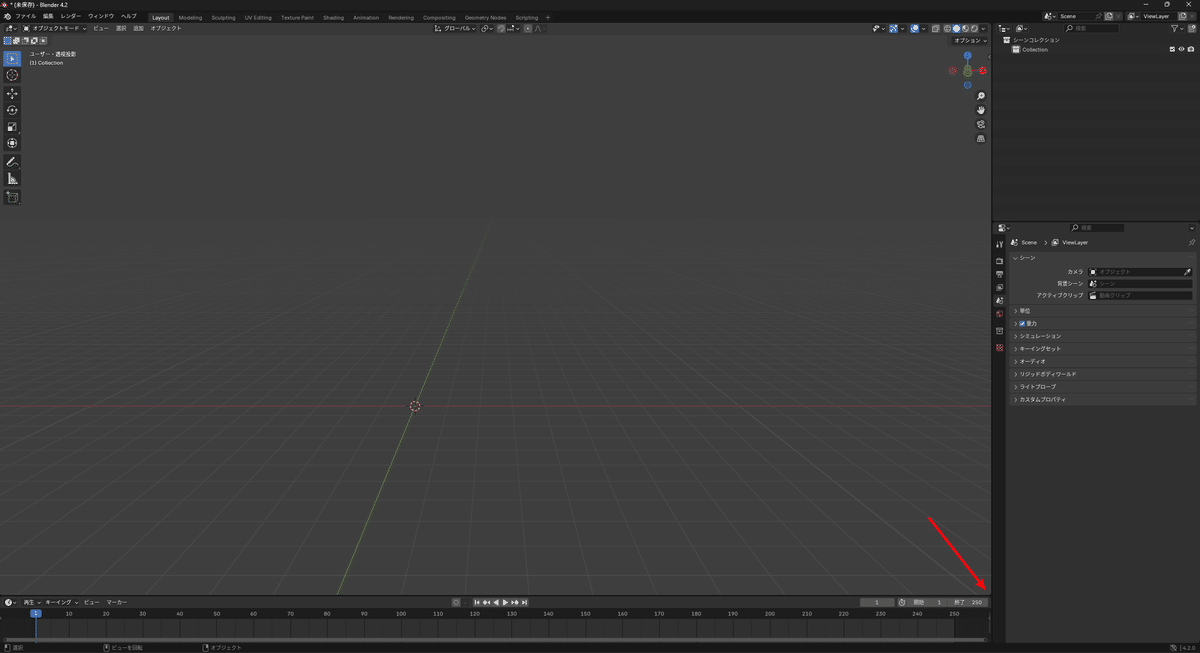Select the Annotate tool
The height and width of the screenshot is (653, 1200).
pos(12,162)
